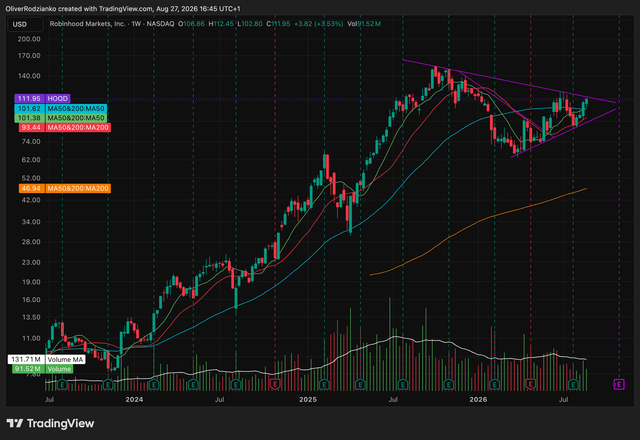Screen dimensions: 640x440
Task: Click the open value O106.86
Action: click(191, 24)
